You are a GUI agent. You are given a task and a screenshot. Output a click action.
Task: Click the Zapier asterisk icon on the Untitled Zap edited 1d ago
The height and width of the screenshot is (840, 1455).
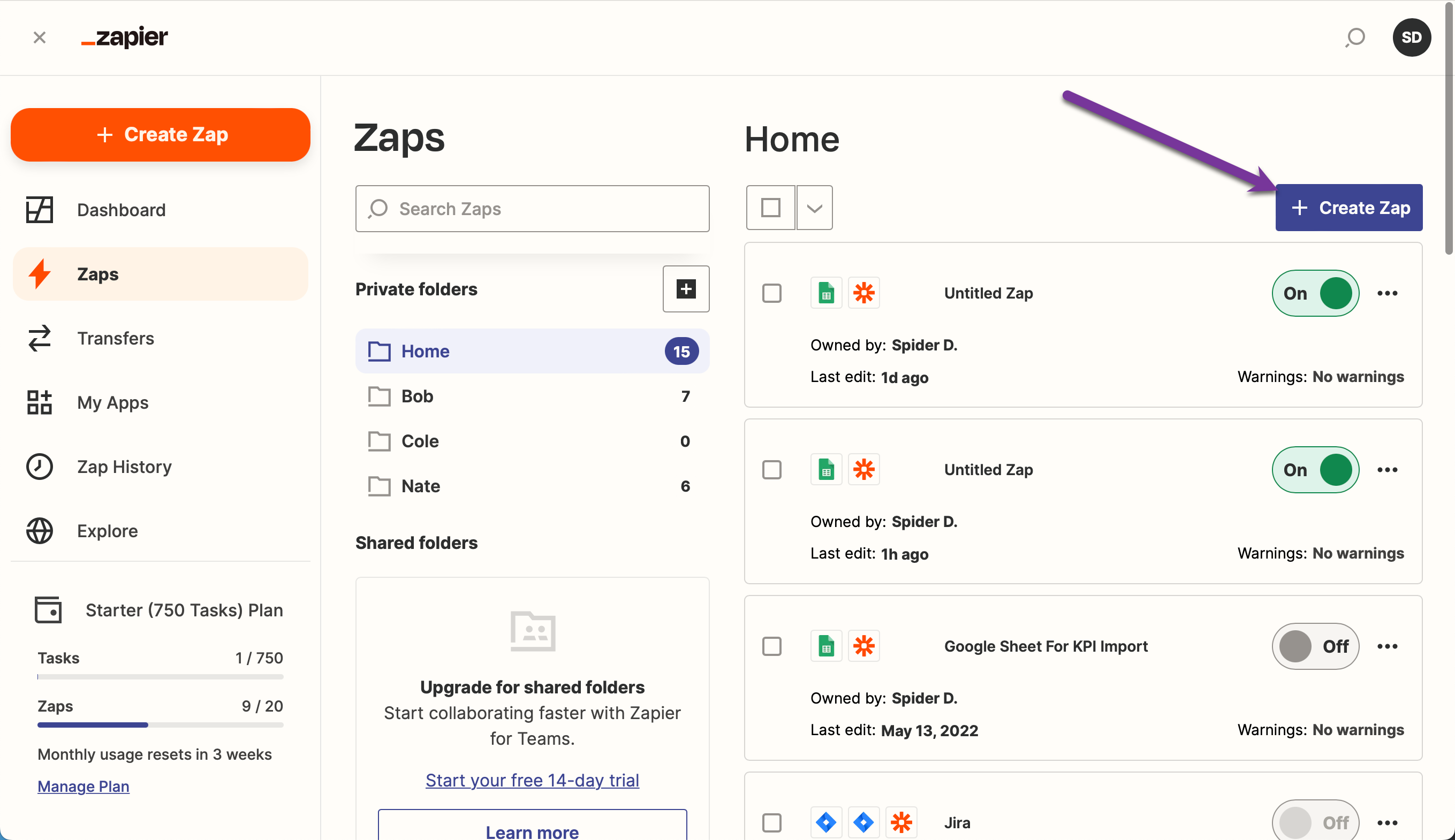pyautogui.click(x=863, y=293)
